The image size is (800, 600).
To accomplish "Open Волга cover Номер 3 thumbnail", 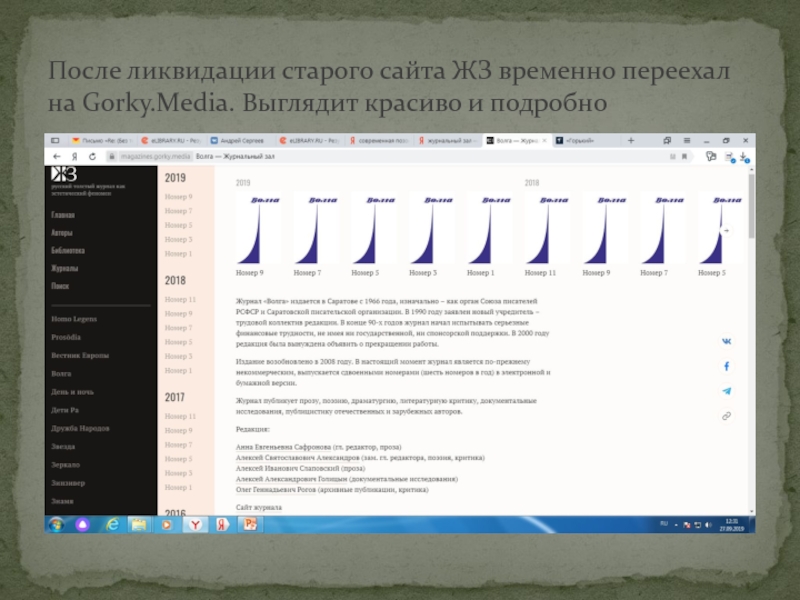I will pyautogui.click(x=432, y=230).
